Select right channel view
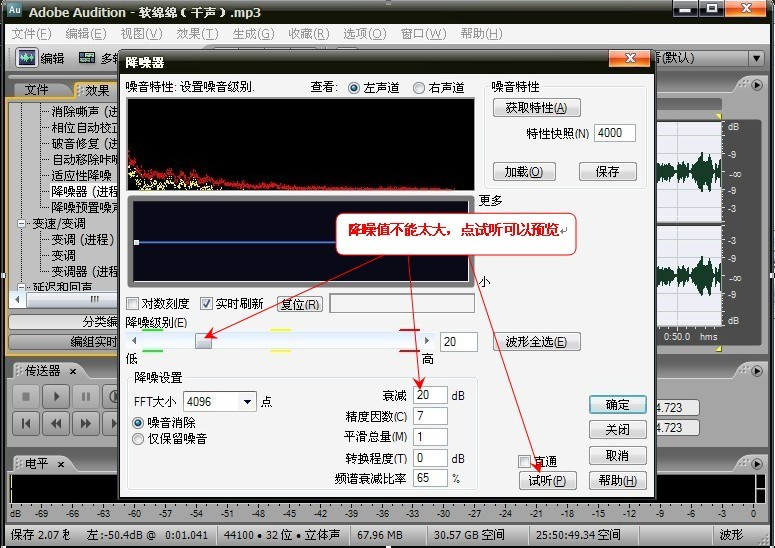 pos(419,88)
